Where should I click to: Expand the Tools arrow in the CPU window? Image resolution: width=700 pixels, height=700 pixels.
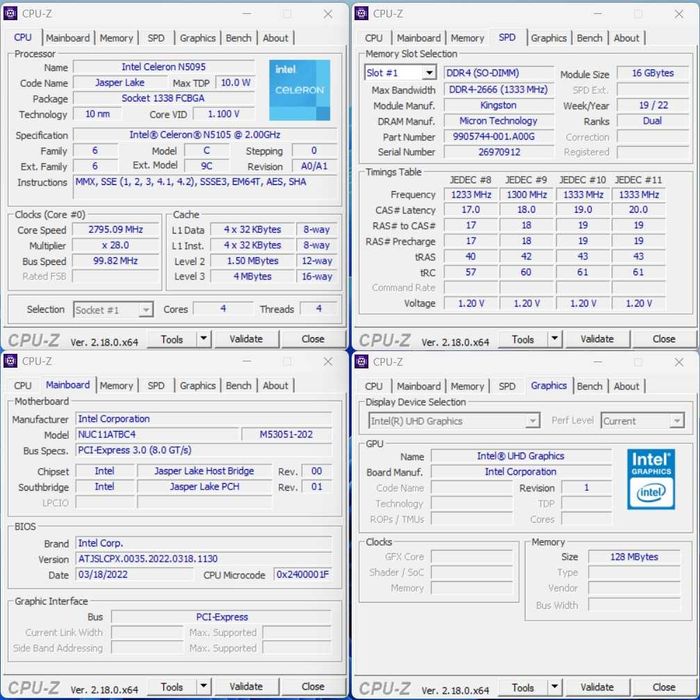pyautogui.click(x=204, y=339)
